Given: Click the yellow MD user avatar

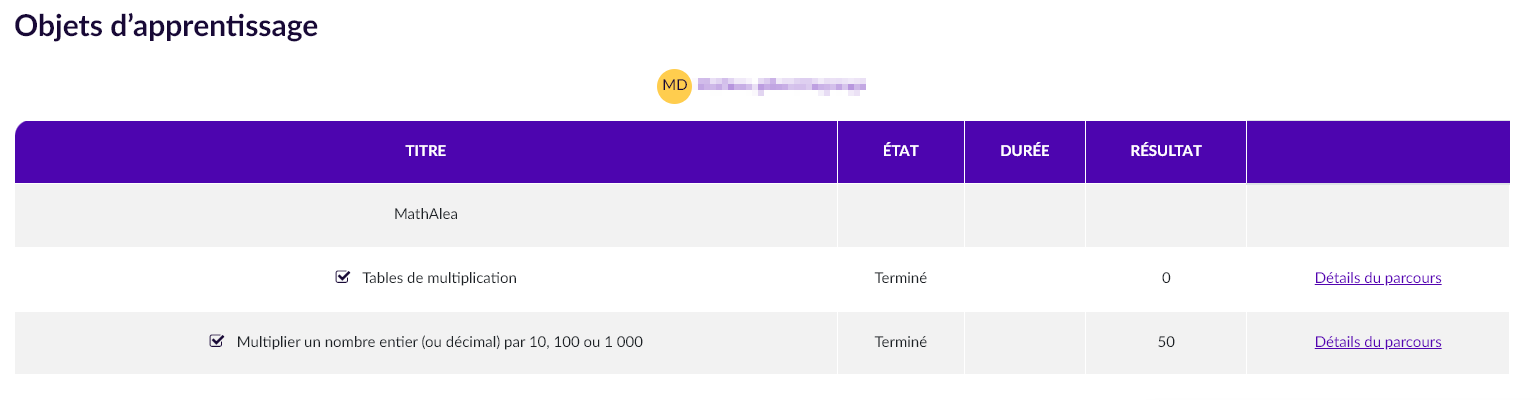Looking at the screenshot, I should point(674,86).
